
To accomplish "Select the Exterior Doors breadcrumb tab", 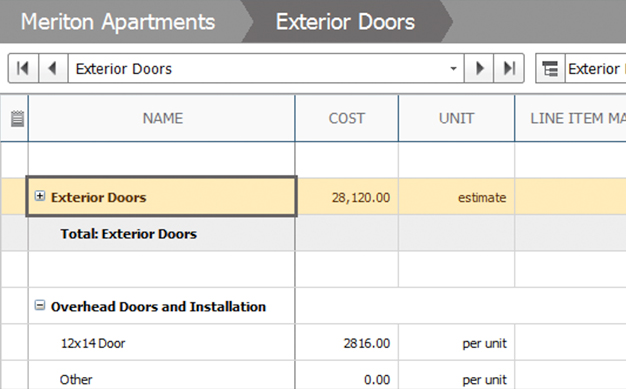I will tap(345, 22).
